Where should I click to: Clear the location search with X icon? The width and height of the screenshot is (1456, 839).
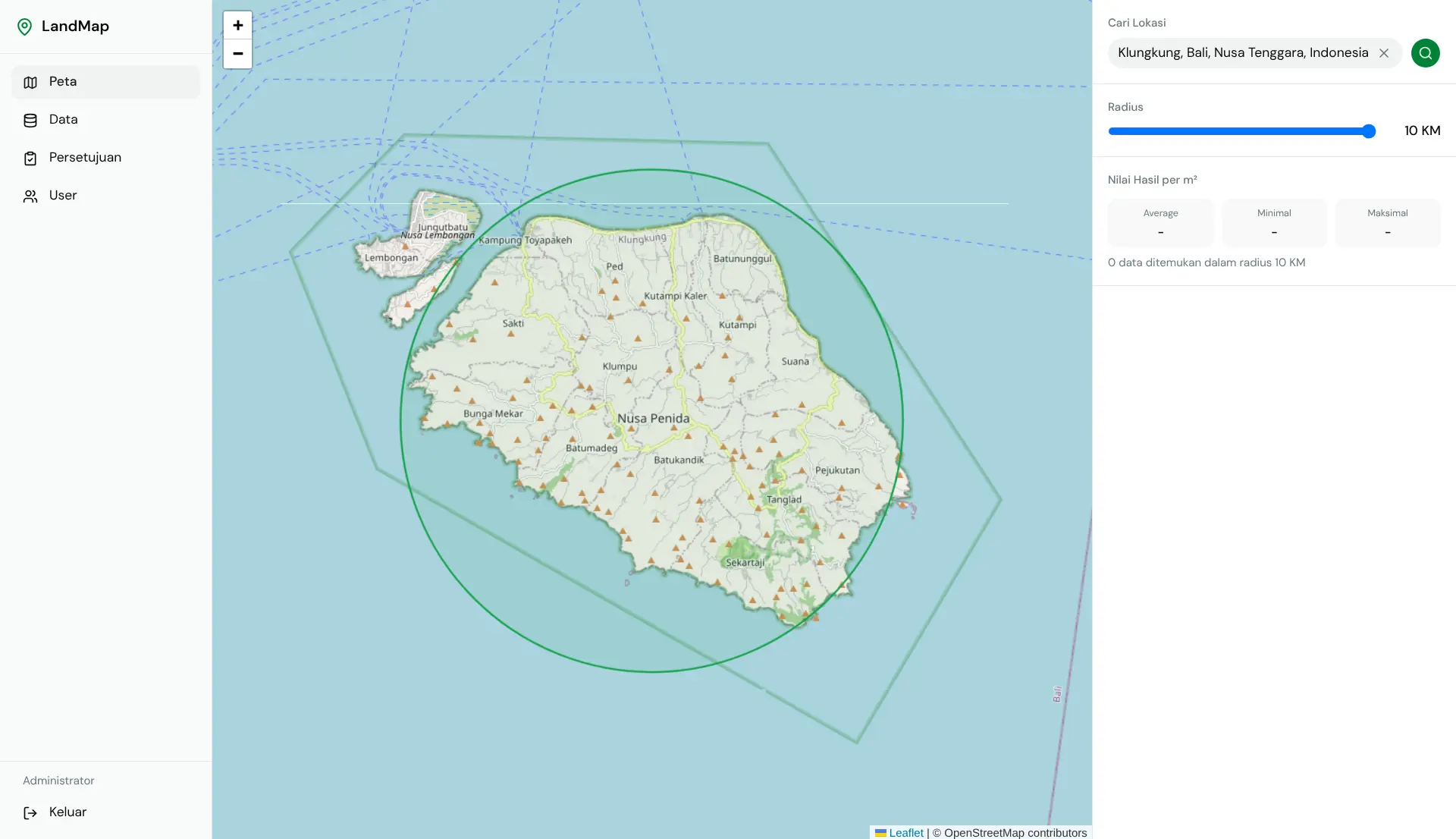pos(1384,53)
